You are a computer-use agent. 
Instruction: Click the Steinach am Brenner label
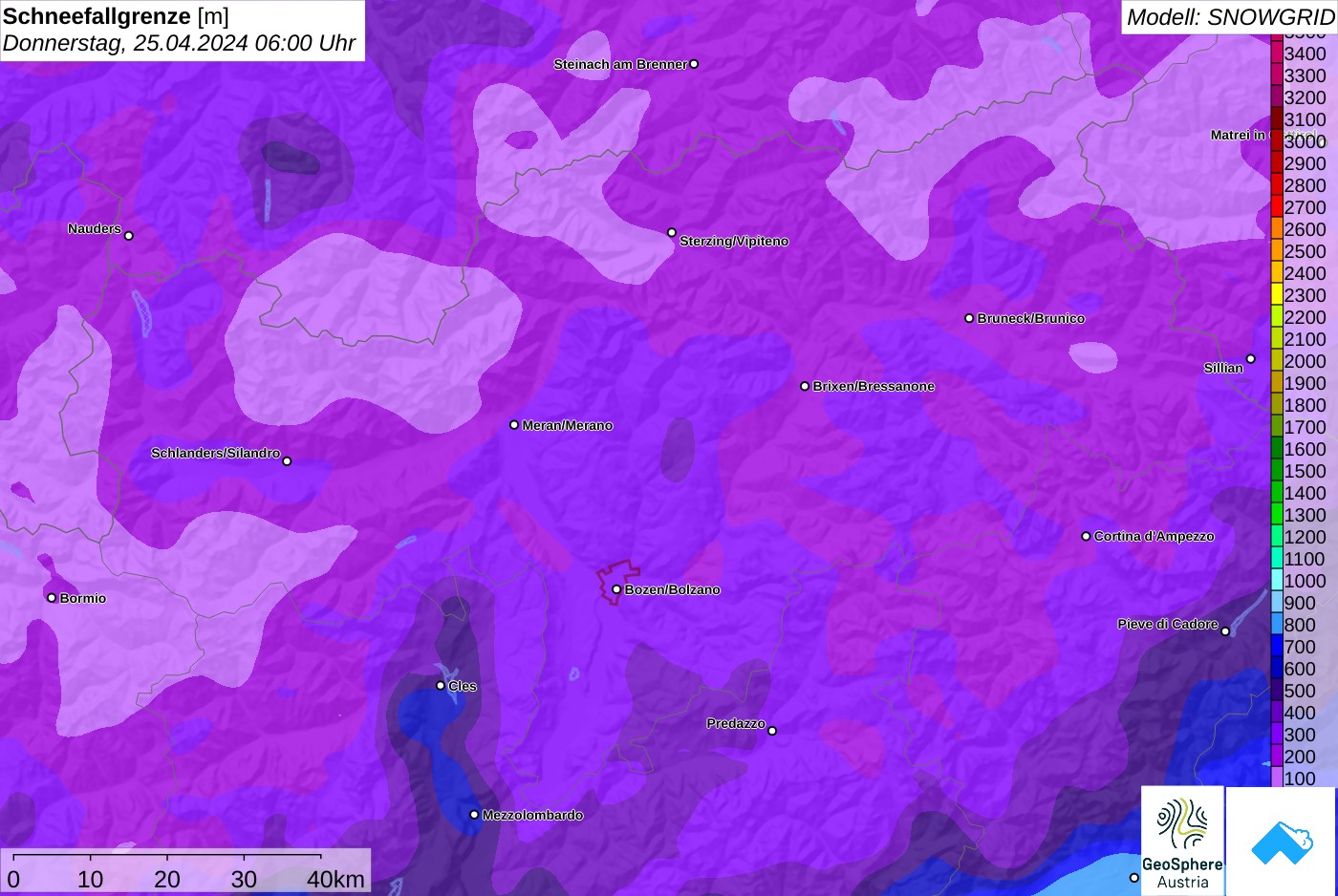click(x=620, y=64)
